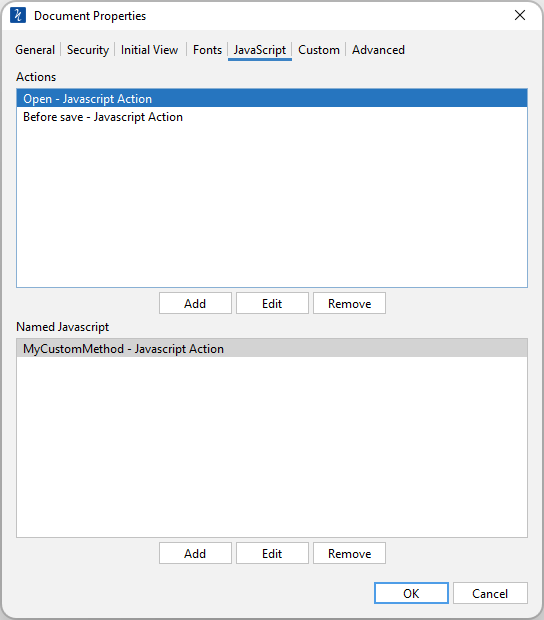Switch to the Advanced tab

point(378,50)
